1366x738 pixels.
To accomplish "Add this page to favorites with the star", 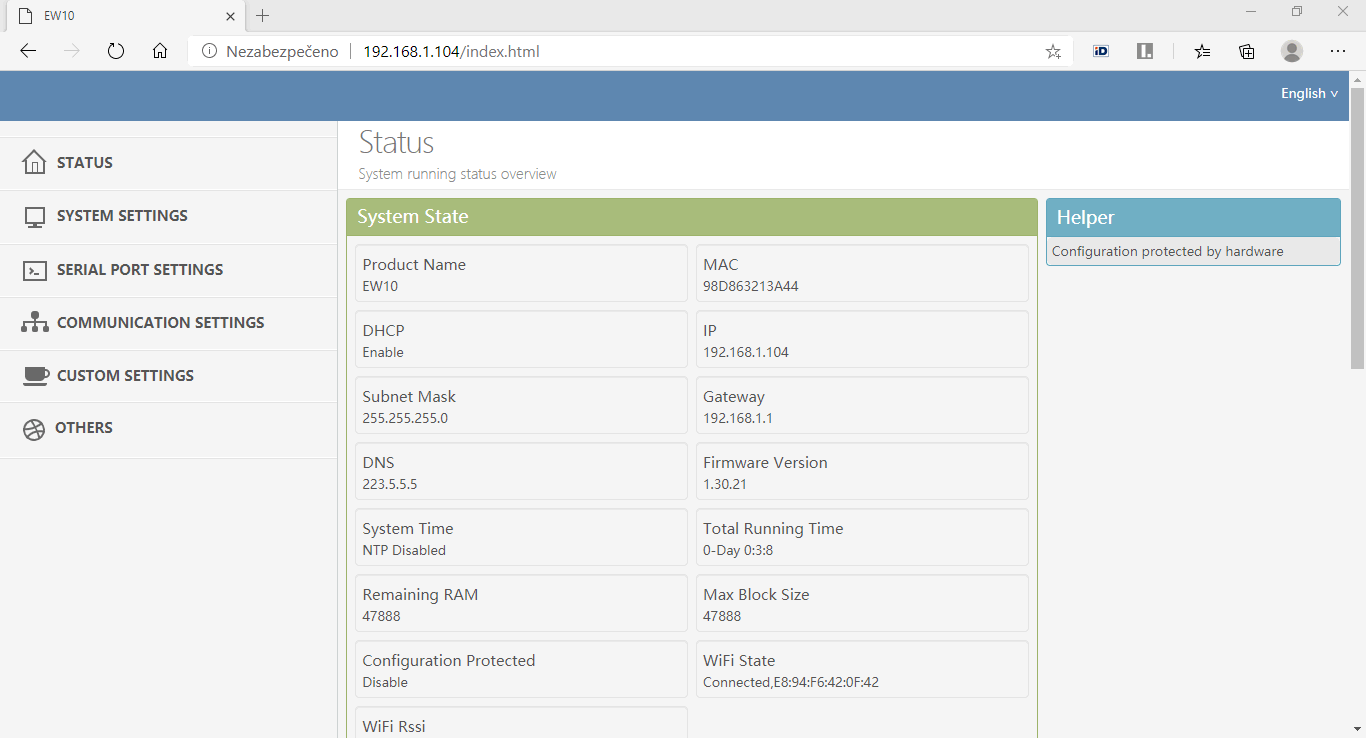I will (1053, 51).
